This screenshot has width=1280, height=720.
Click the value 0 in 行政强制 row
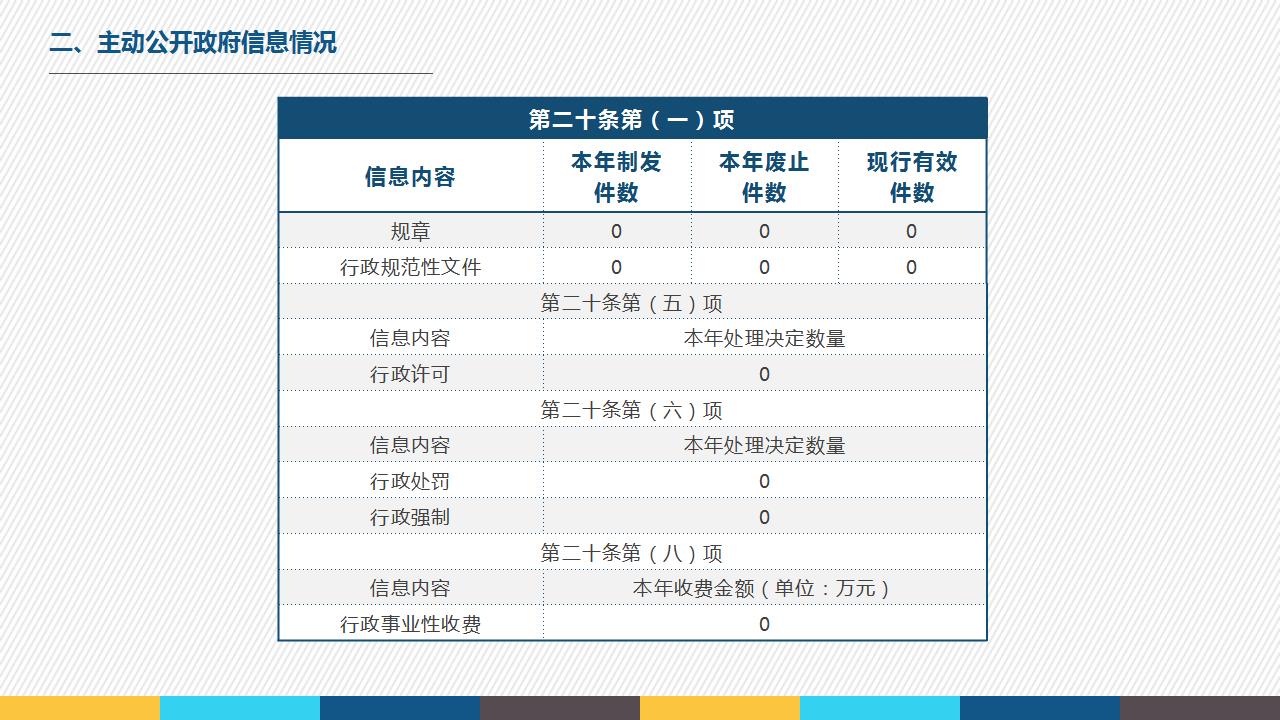[x=764, y=517]
